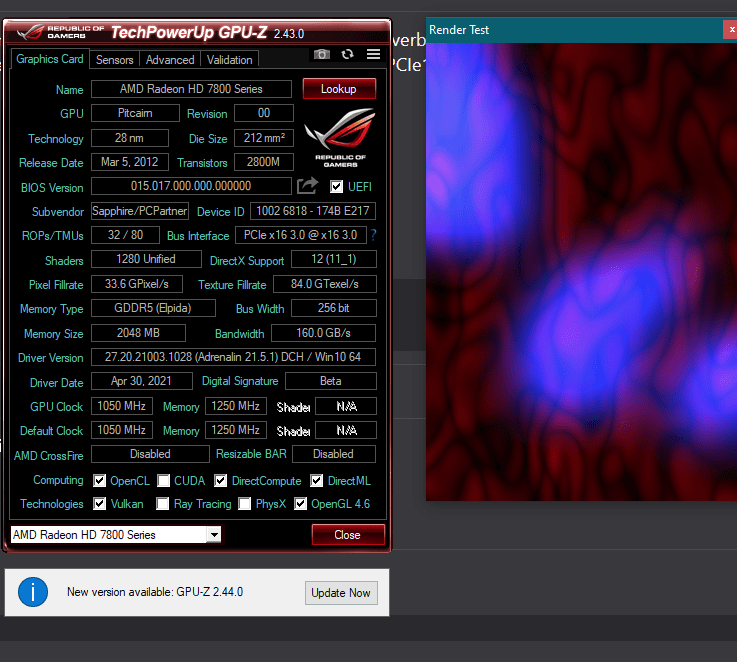Screen dimensions: 737x662
Task: Click the Technology value 28 nm
Action: point(130,138)
